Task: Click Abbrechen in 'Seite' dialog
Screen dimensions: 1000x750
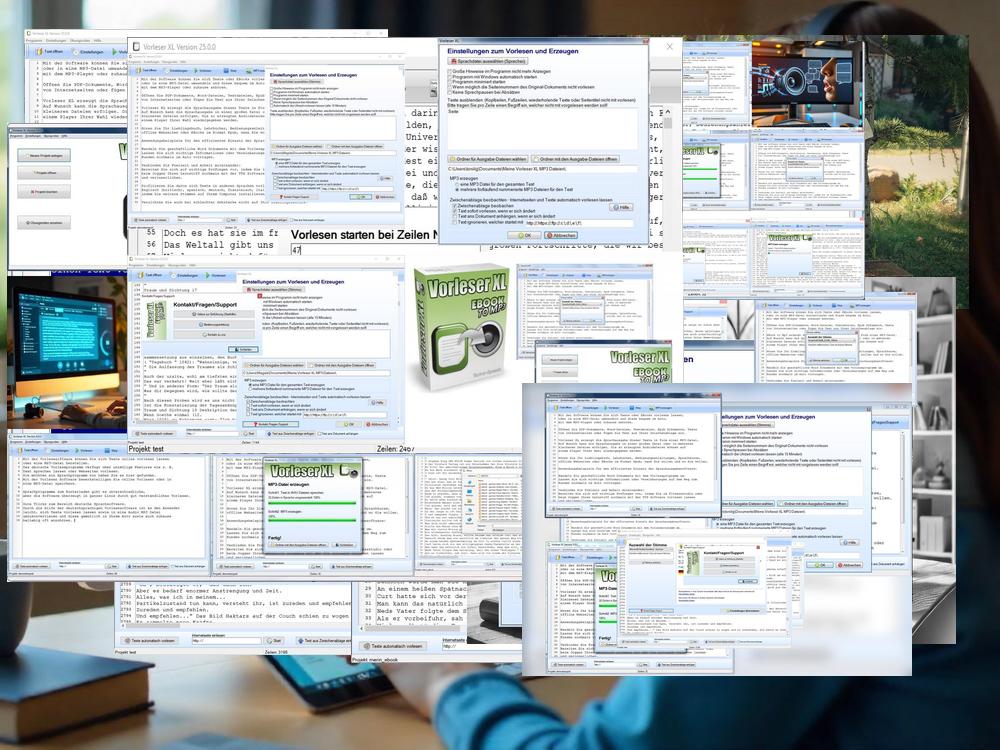Action: pyautogui.click(x=561, y=235)
